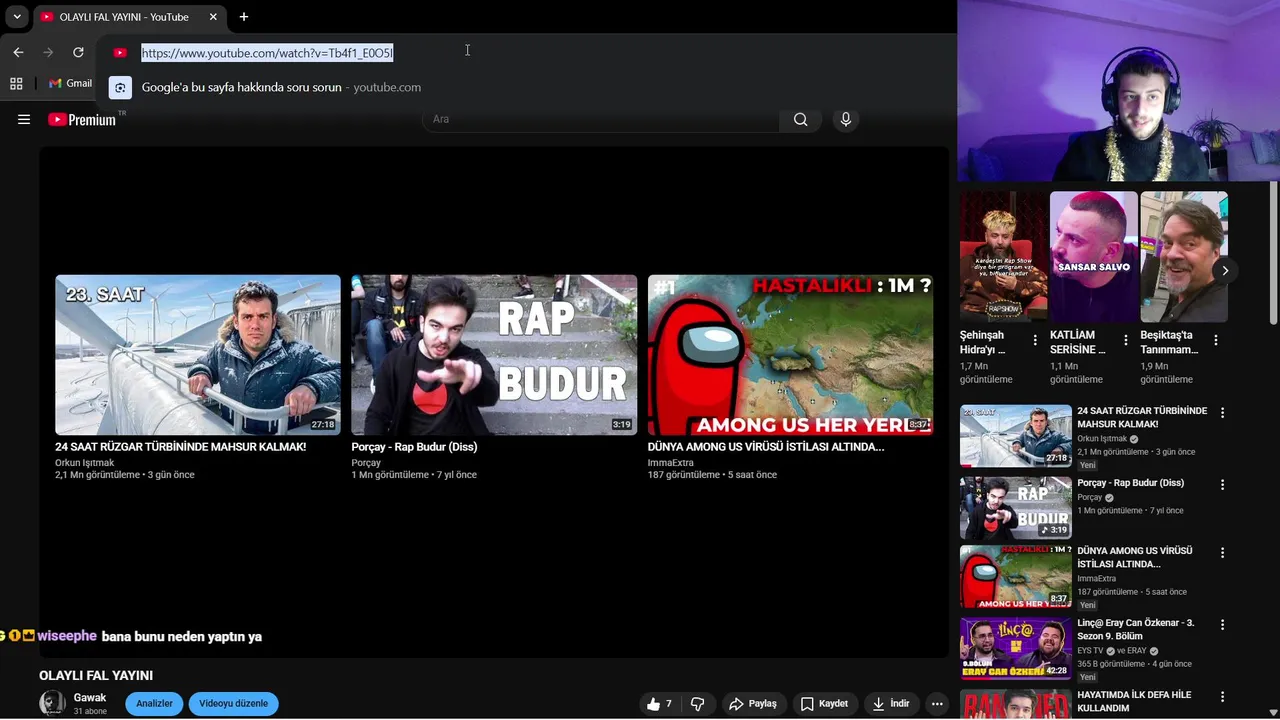Start voice search with microphone icon
1280x720 pixels.
pyautogui.click(x=846, y=119)
